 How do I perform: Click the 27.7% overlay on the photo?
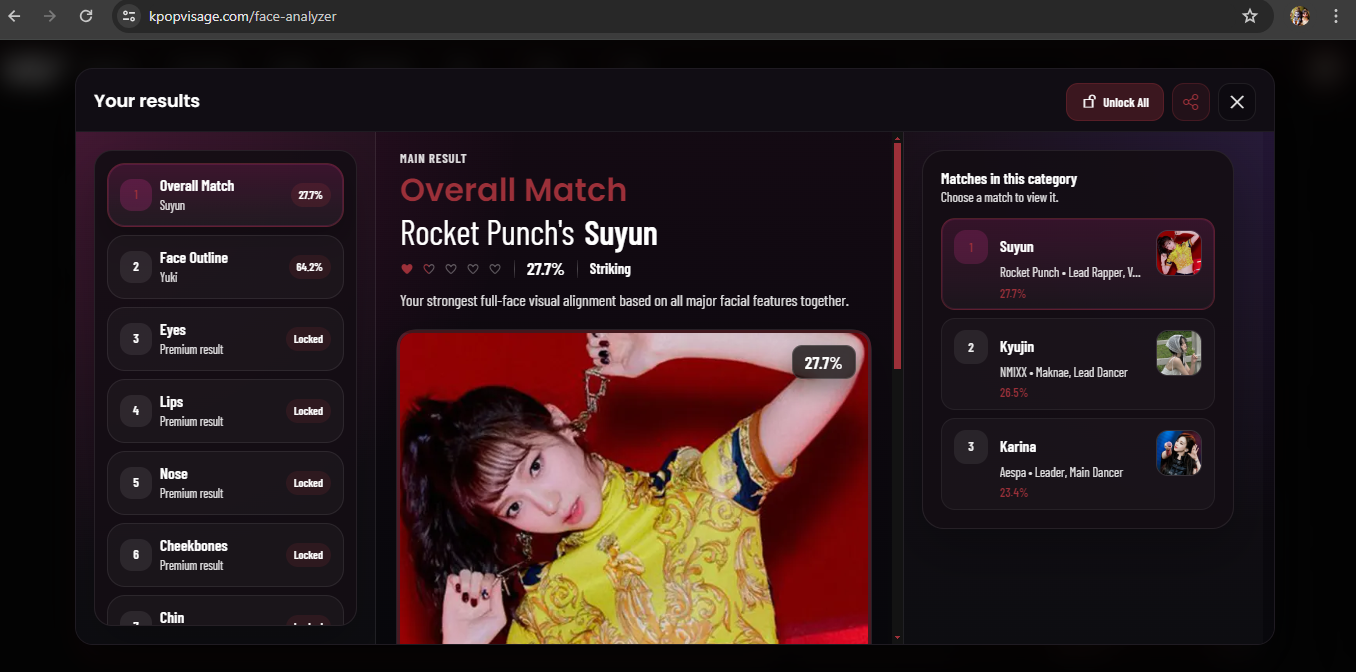[x=823, y=363]
